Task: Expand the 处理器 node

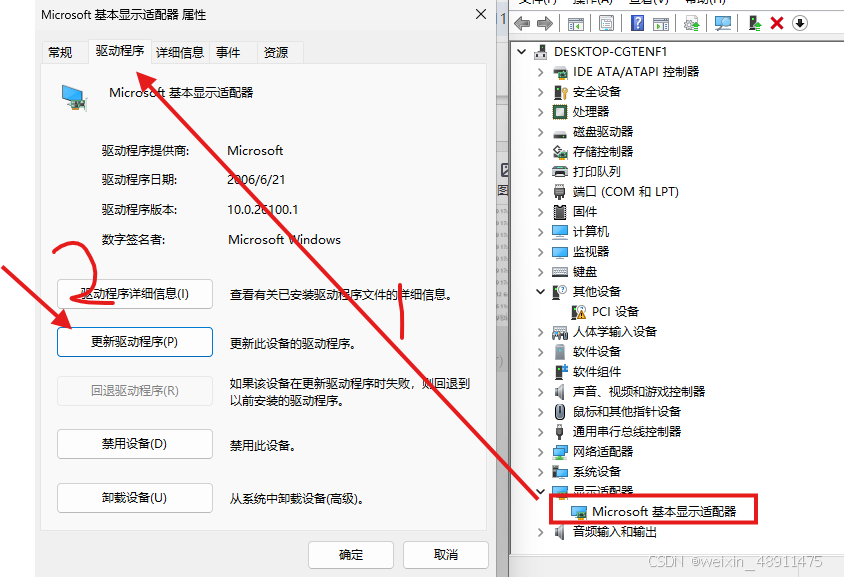Action: pos(540,112)
